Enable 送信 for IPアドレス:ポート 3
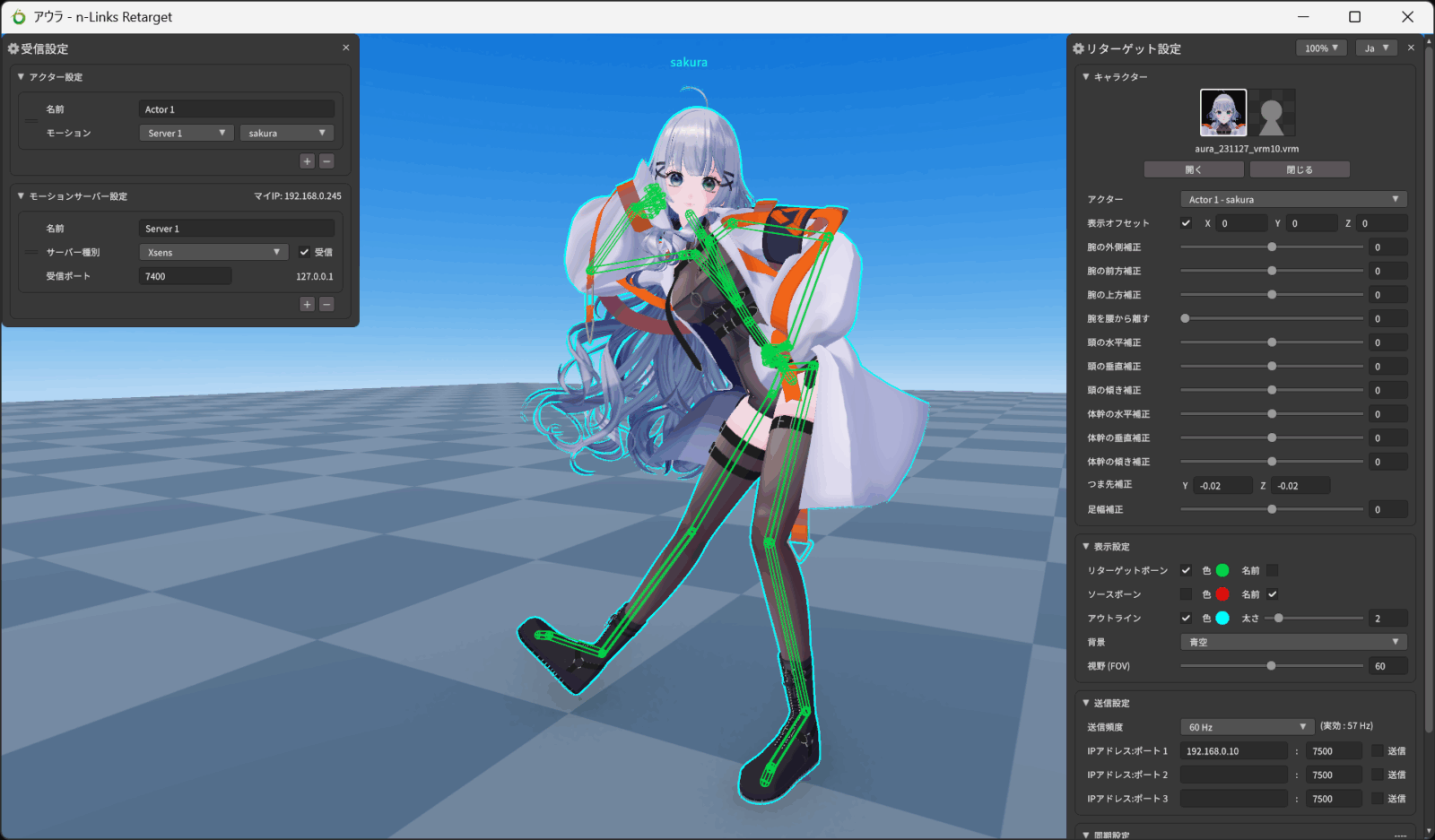The image size is (1435, 840). coord(1377,799)
